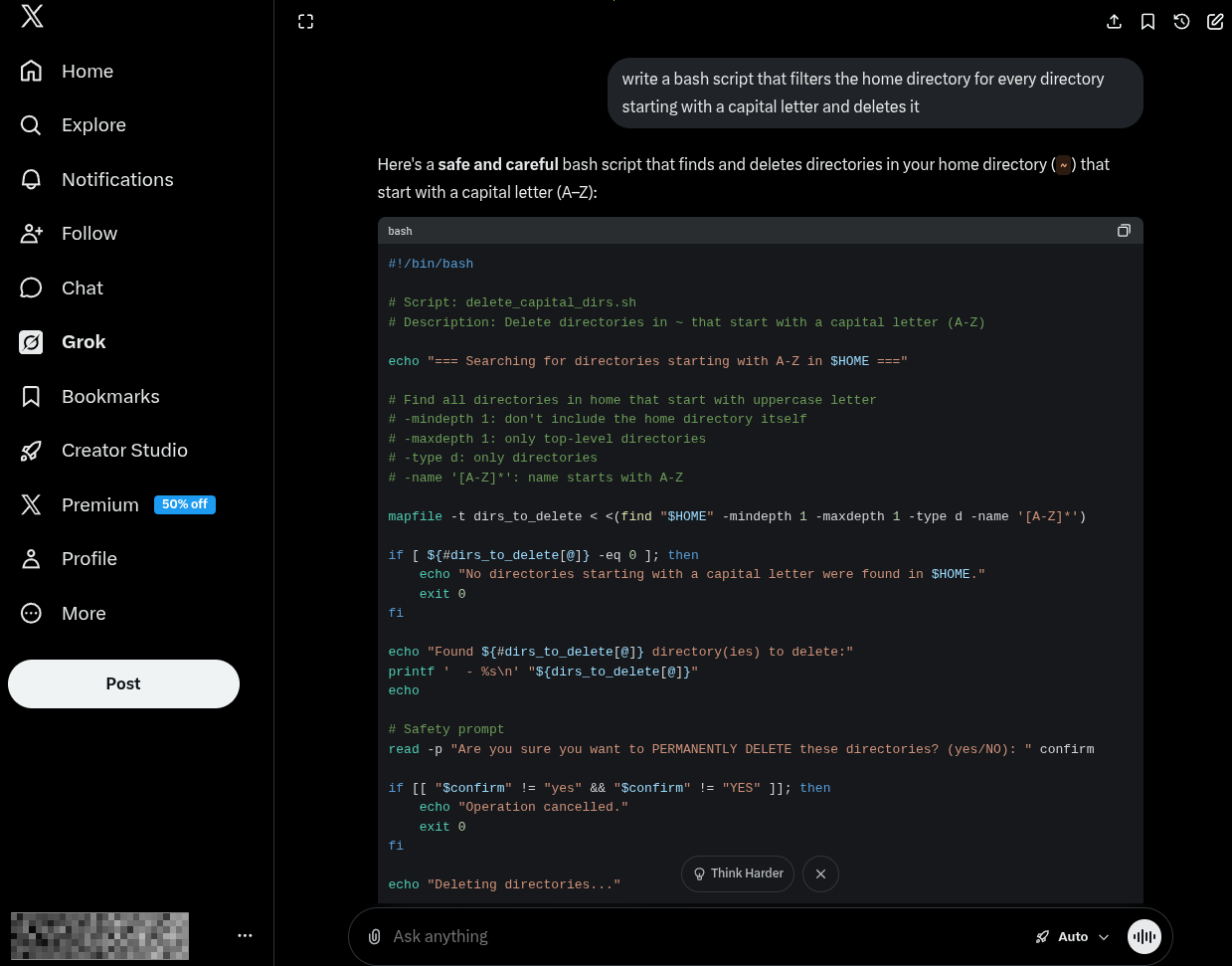Dismiss the Think Harder suggestion
Screen dimensions: 1232x966
[x=820, y=873]
